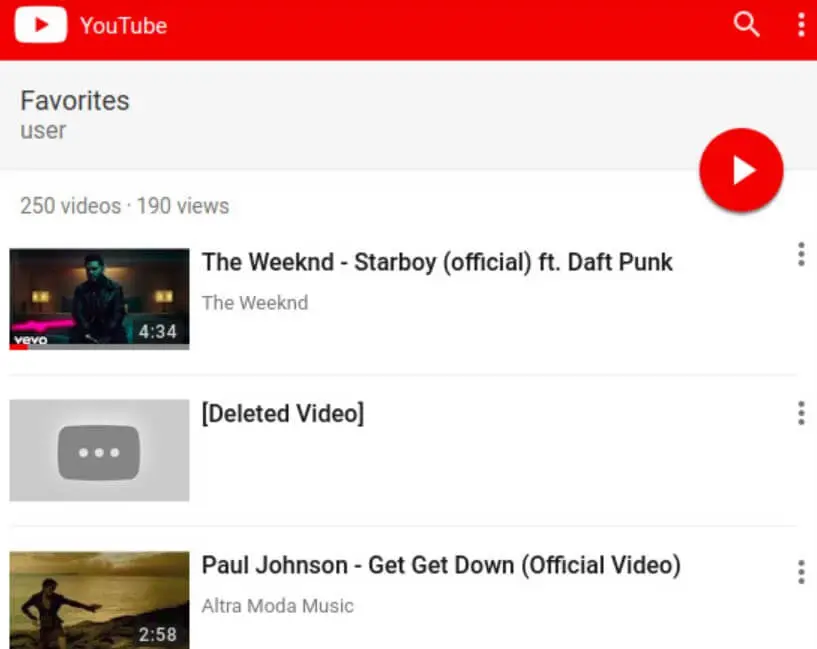Click the 4:34 duration badge
The width and height of the screenshot is (817, 649).
click(157, 331)
